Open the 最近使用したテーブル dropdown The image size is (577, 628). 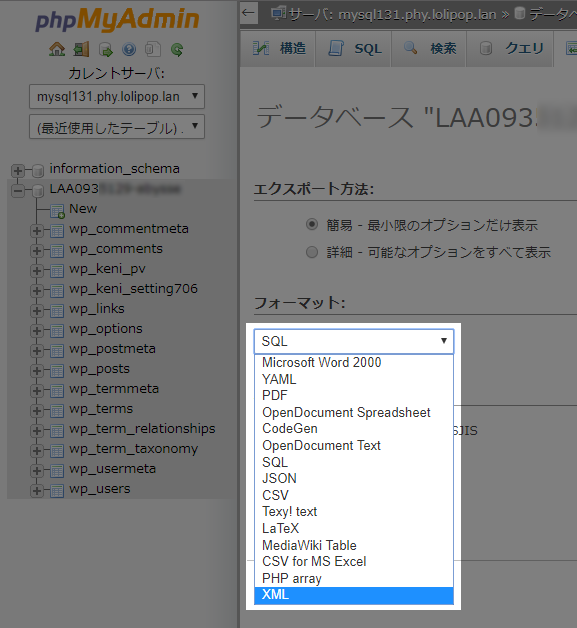click(117, 127)
